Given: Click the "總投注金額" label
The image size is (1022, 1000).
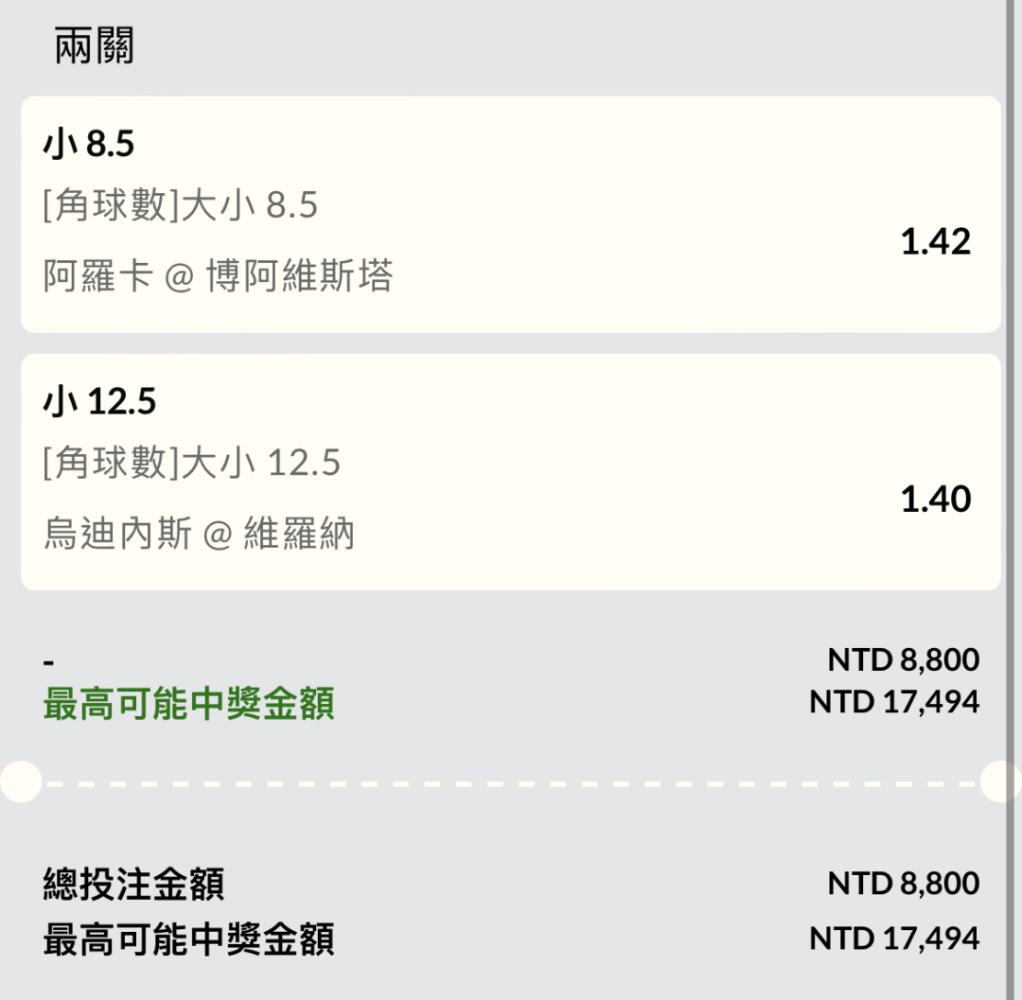Looking at the screenshot, I should click(x=133, y=884).
